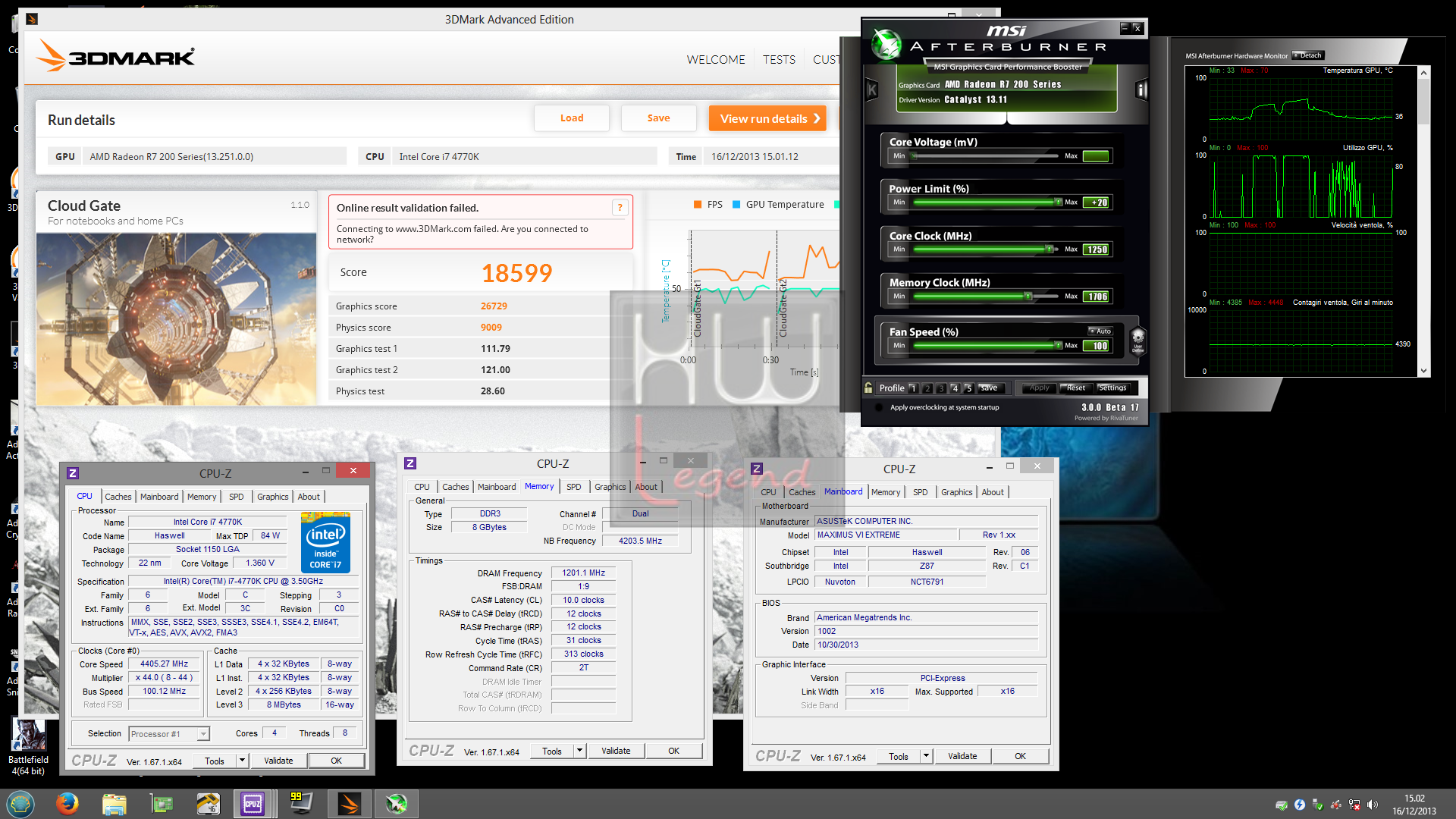Open the TESTS tab in 3DMark

click(779, 59)
